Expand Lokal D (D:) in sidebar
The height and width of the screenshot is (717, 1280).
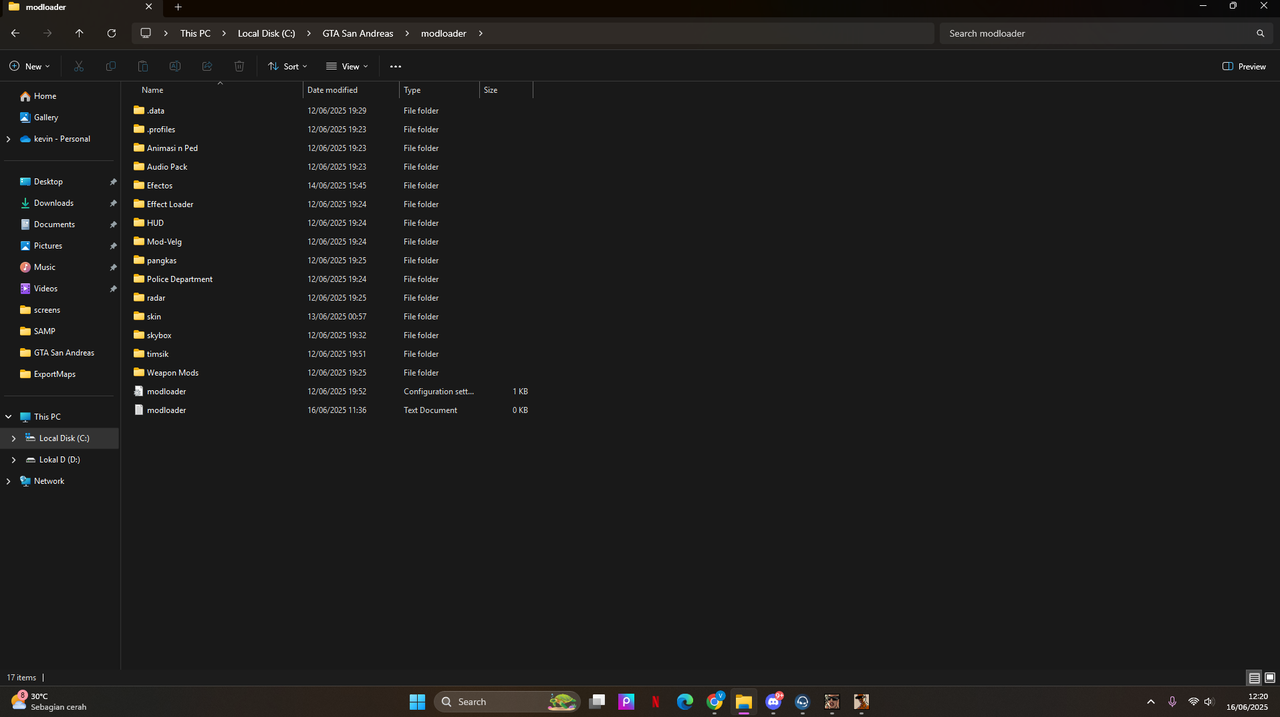coord(14,460)
